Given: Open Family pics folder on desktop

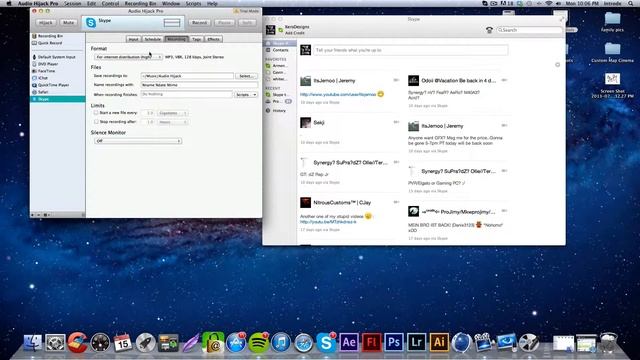Looking at the screenshot, I should tap(612, 22).
